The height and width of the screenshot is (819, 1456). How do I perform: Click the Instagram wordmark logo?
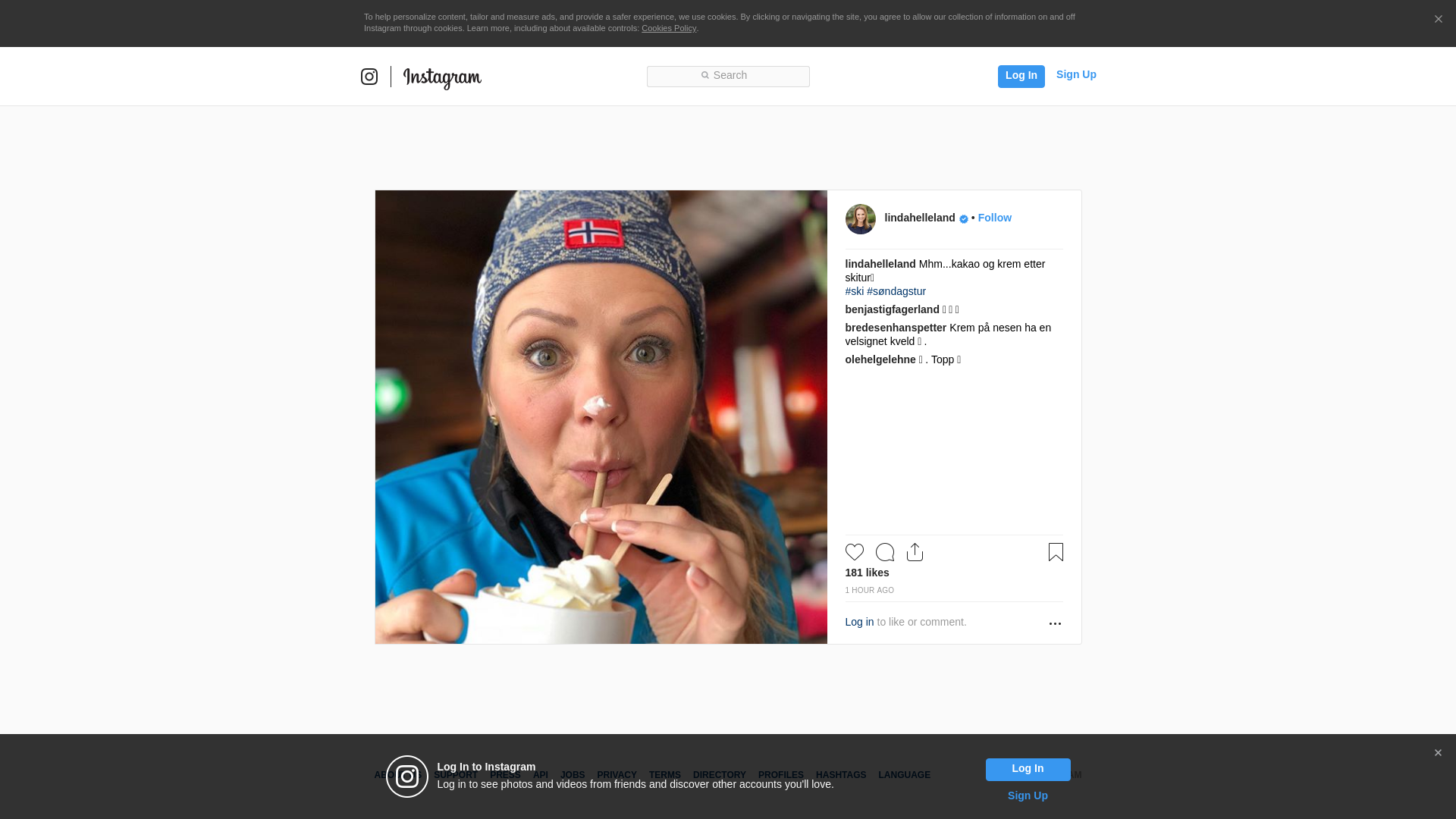point(442,77)
